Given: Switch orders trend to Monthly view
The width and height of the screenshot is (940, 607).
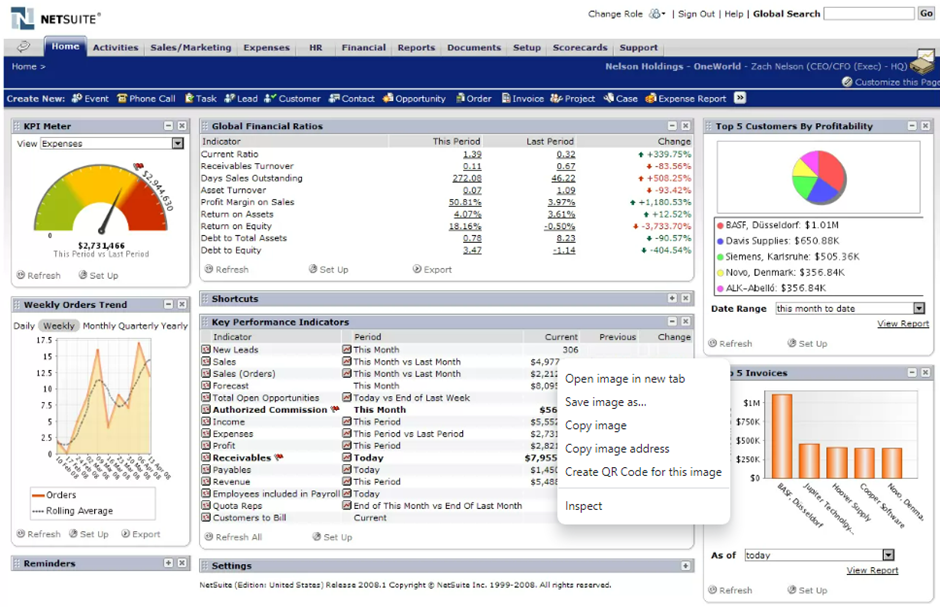Looking at the screenshot, I should (99, 326).
